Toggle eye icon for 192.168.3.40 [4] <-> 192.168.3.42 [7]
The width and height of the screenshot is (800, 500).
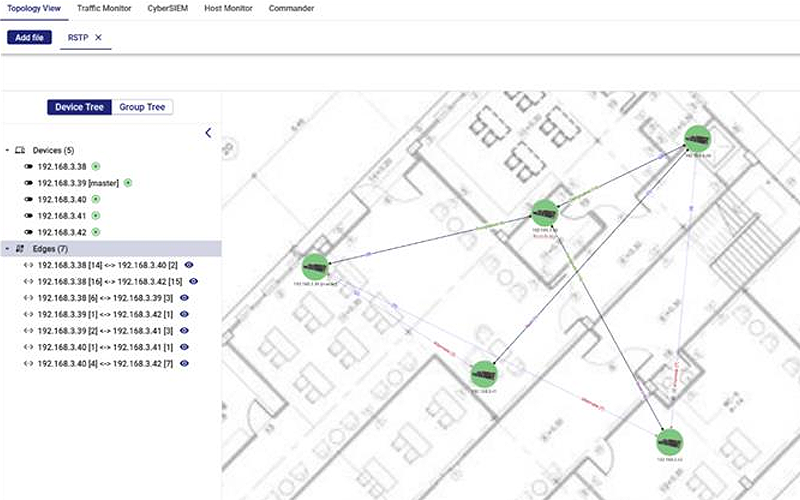(184, 363)
